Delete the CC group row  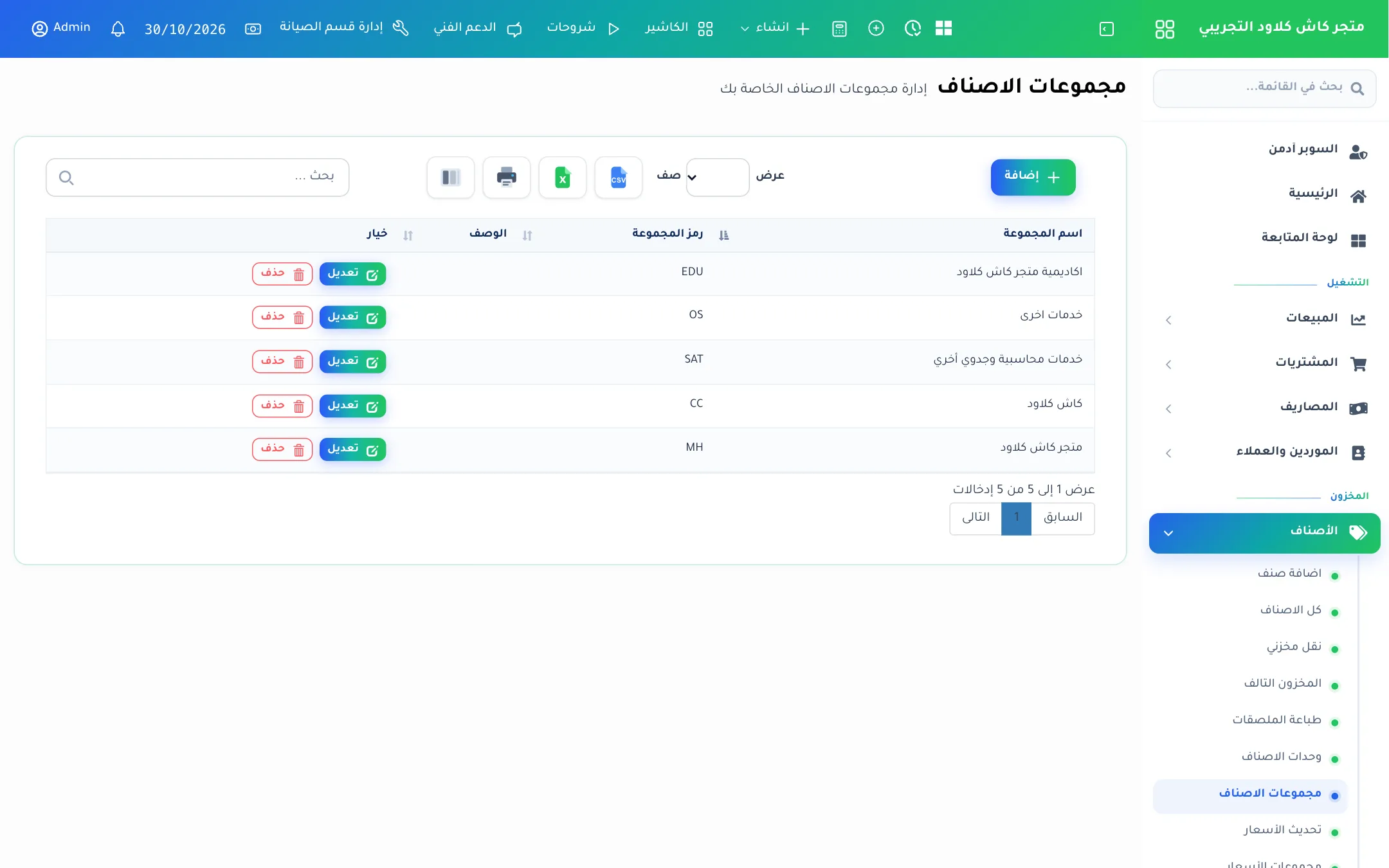tap(282, 406)
